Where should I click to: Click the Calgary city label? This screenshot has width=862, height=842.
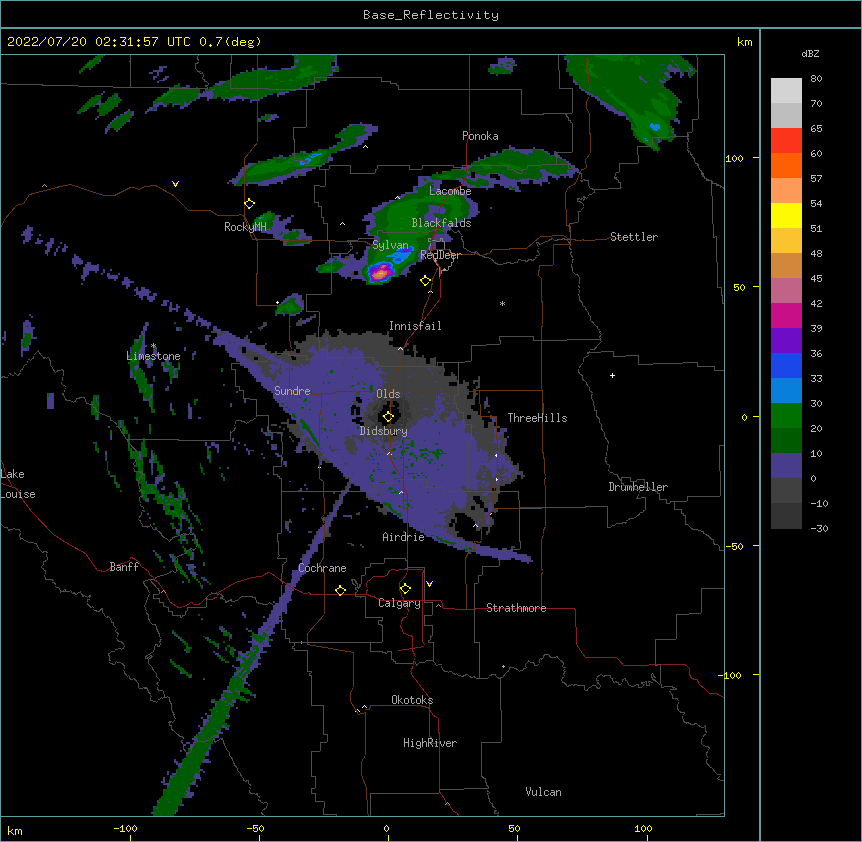click(399, 603)
